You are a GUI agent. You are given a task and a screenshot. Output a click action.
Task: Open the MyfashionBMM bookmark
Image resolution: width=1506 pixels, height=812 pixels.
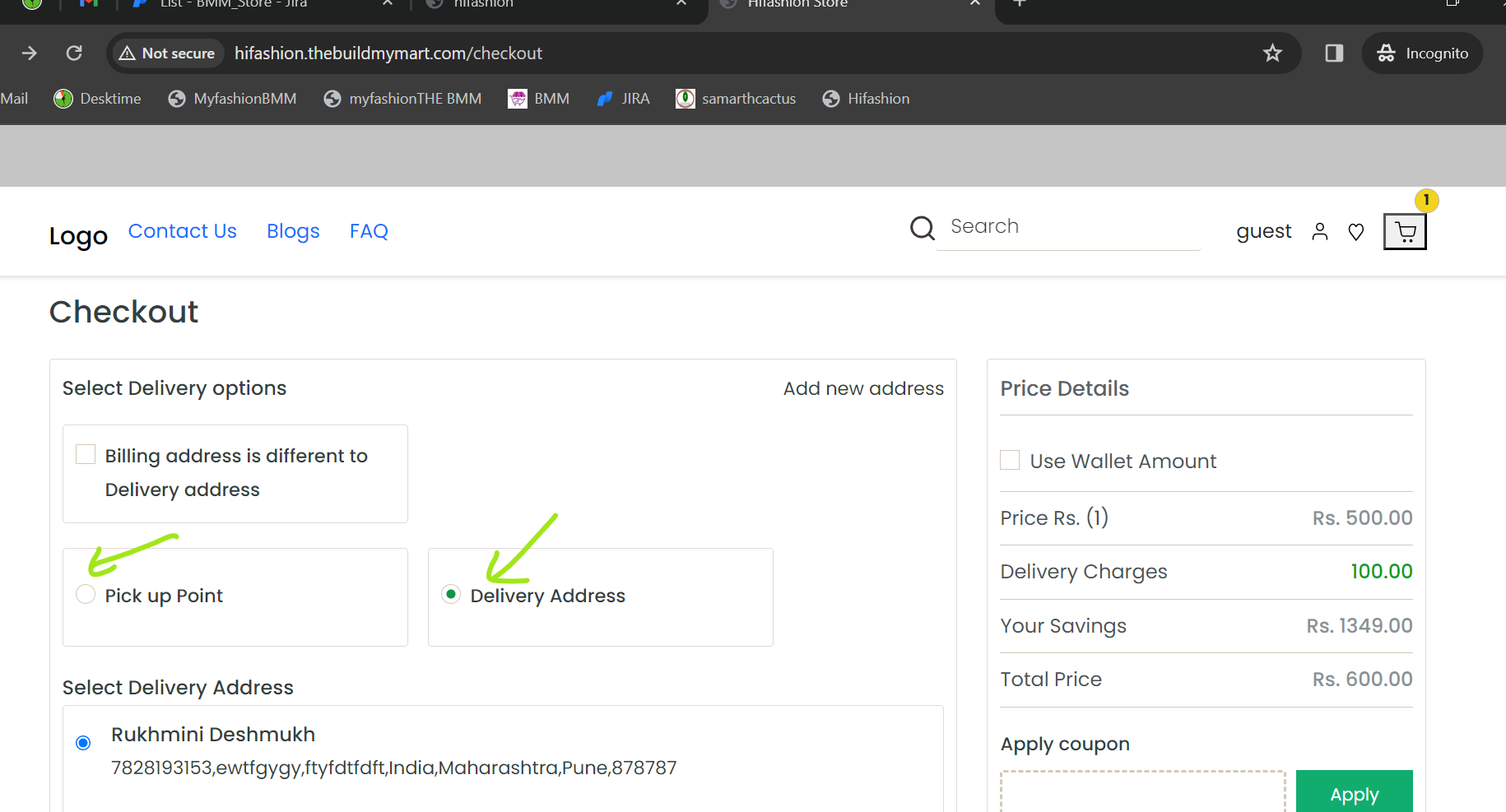coord(232,99)
